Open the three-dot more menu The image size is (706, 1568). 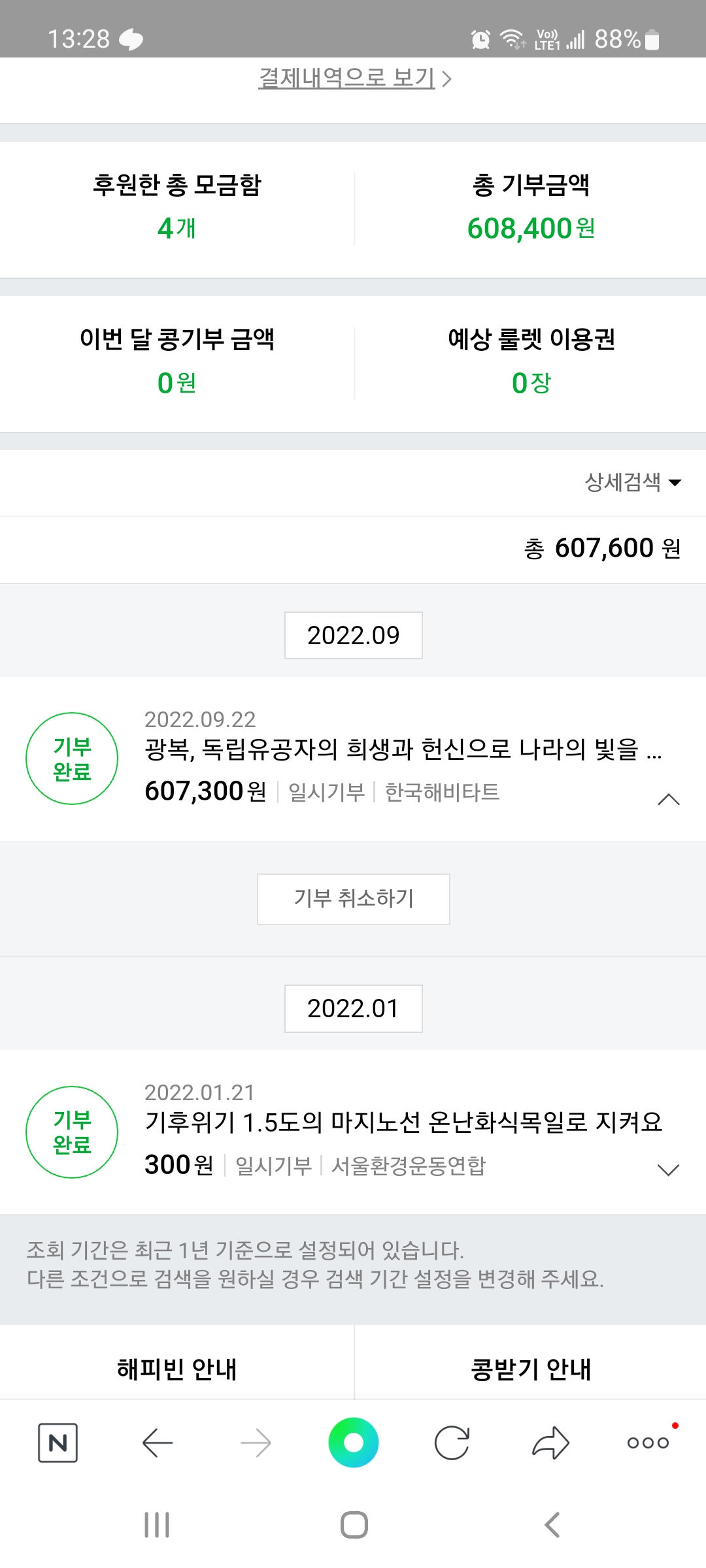(x=648, y=1443)
